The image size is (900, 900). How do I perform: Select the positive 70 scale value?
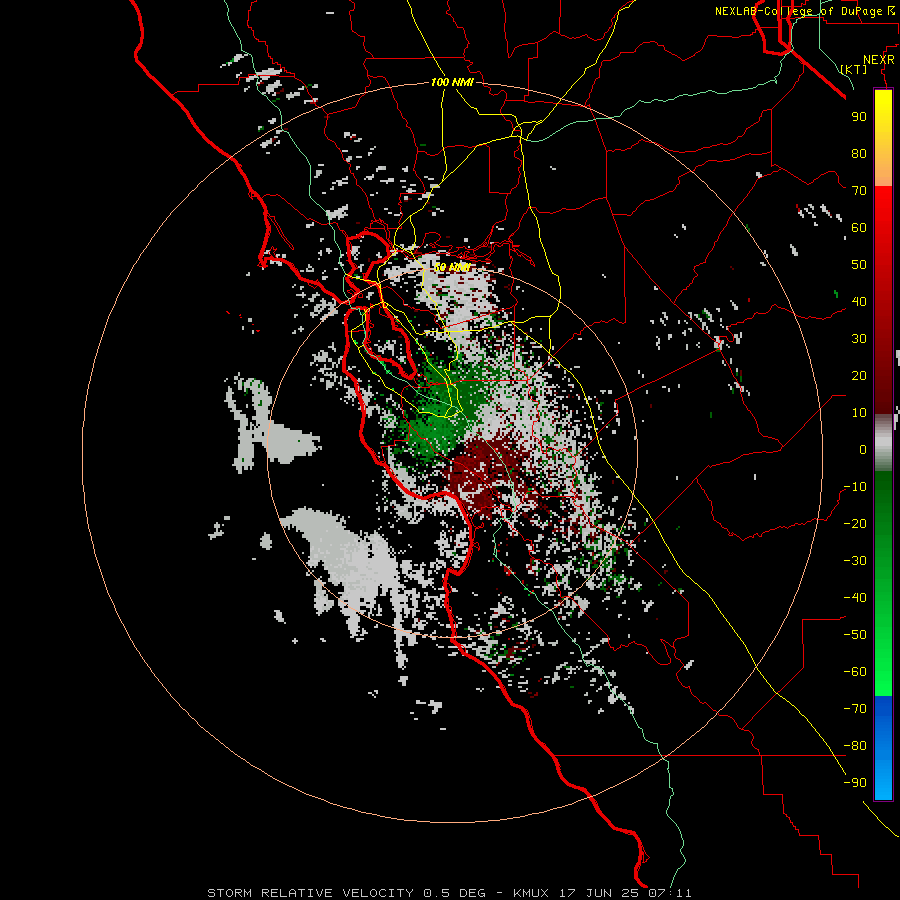(x=859, y=191)
